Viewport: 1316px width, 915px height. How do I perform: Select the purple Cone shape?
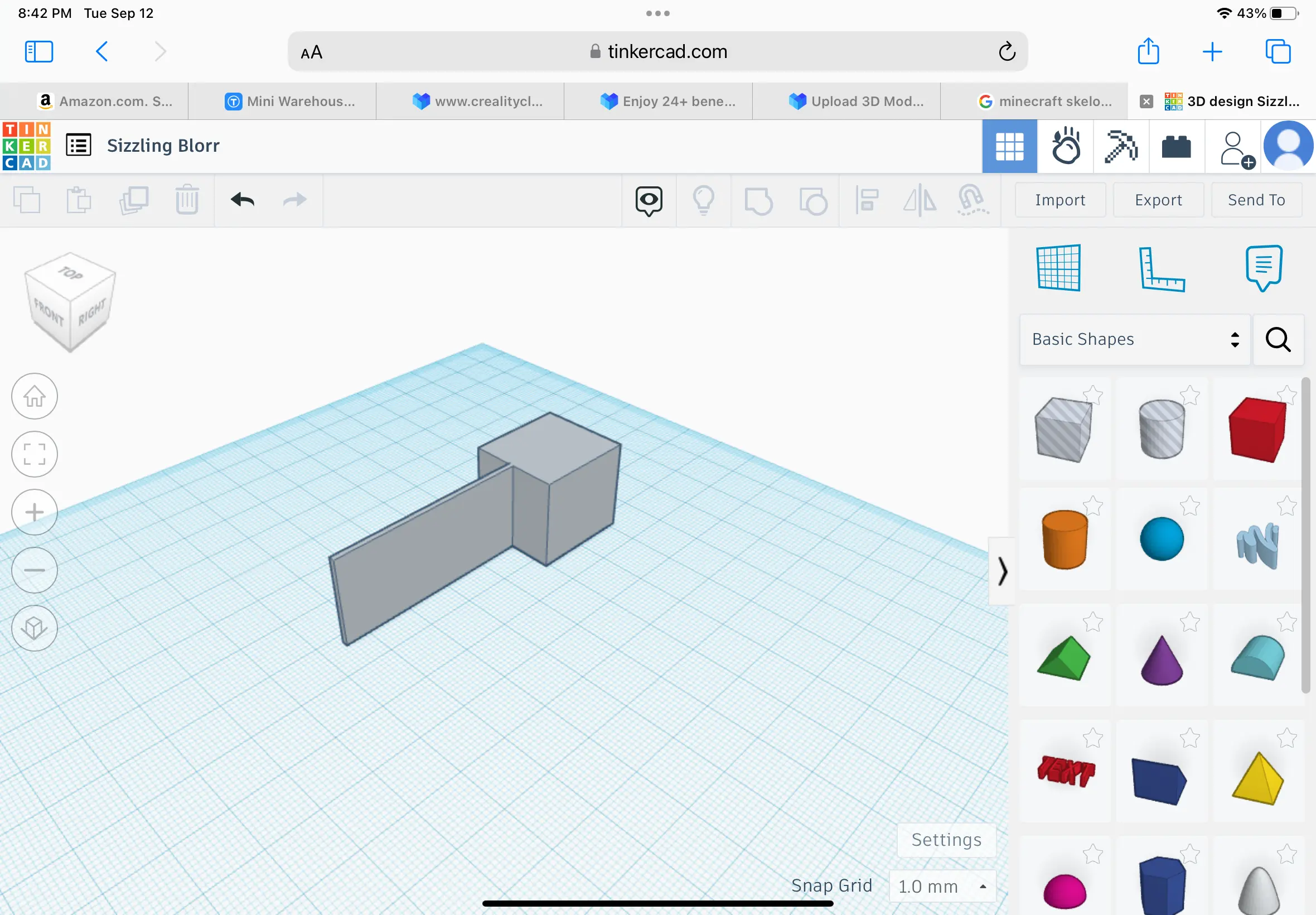pos(1162,660)
